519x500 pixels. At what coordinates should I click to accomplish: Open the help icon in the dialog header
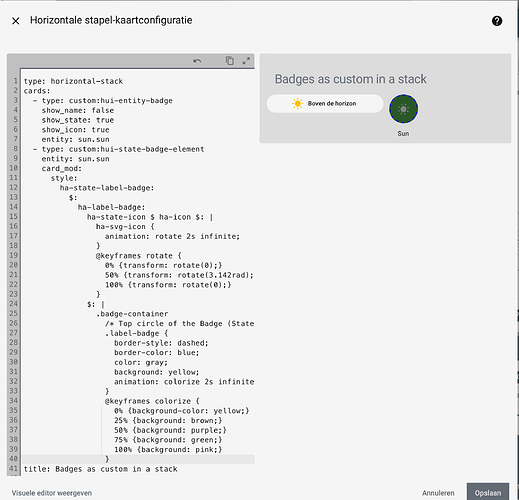[497, 21]
